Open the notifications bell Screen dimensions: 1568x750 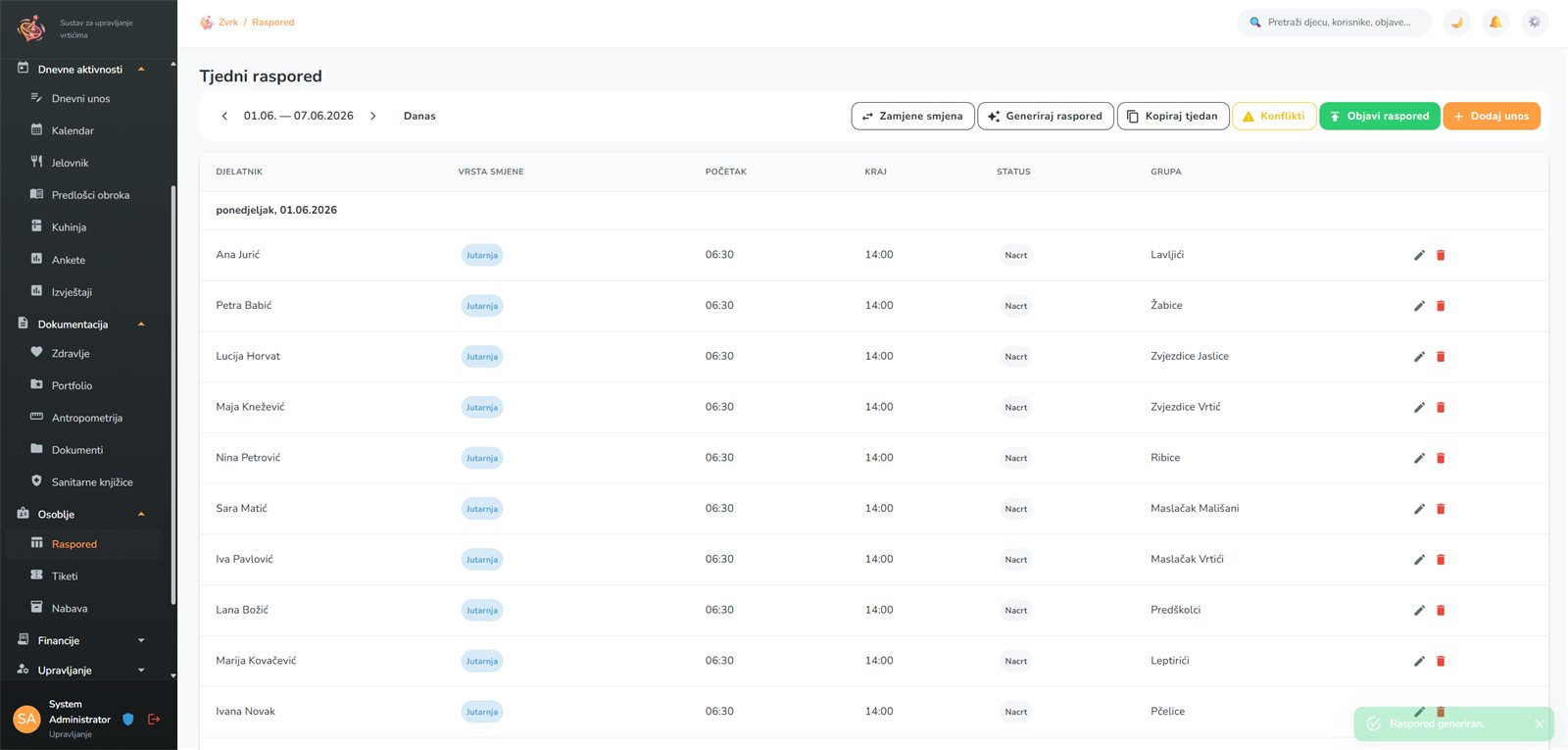pos(1495,22)
